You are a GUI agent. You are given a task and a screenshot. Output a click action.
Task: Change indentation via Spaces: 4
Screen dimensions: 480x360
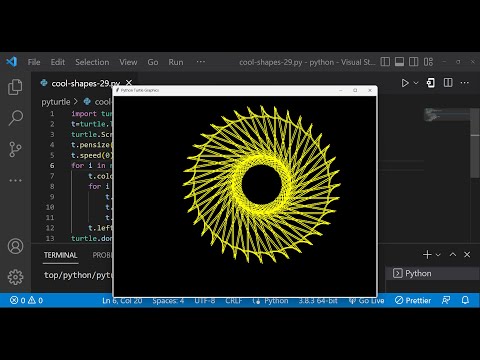click(x=168, y=300)
